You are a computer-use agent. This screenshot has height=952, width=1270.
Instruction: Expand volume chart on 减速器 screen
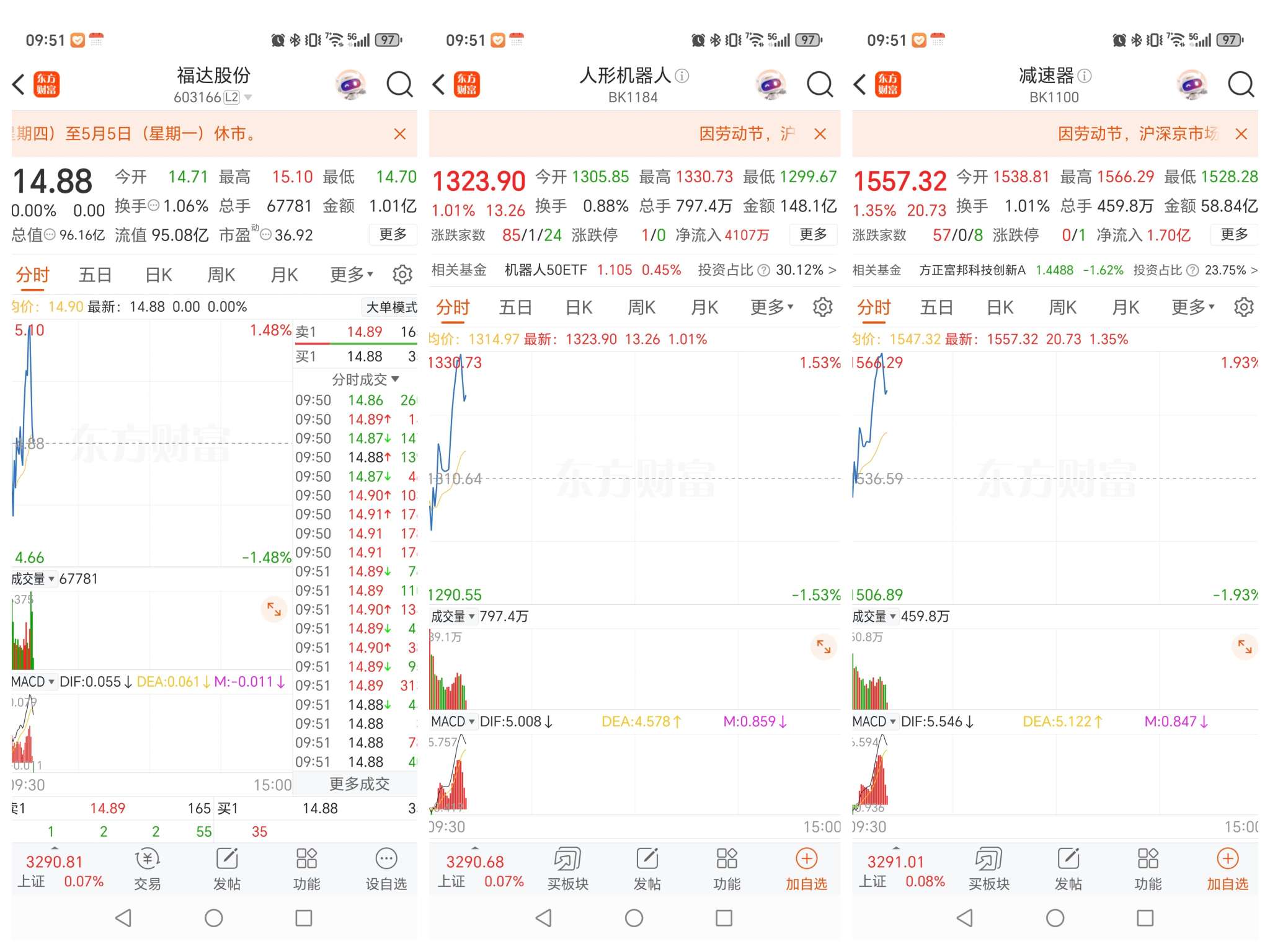coord(1245,647)
